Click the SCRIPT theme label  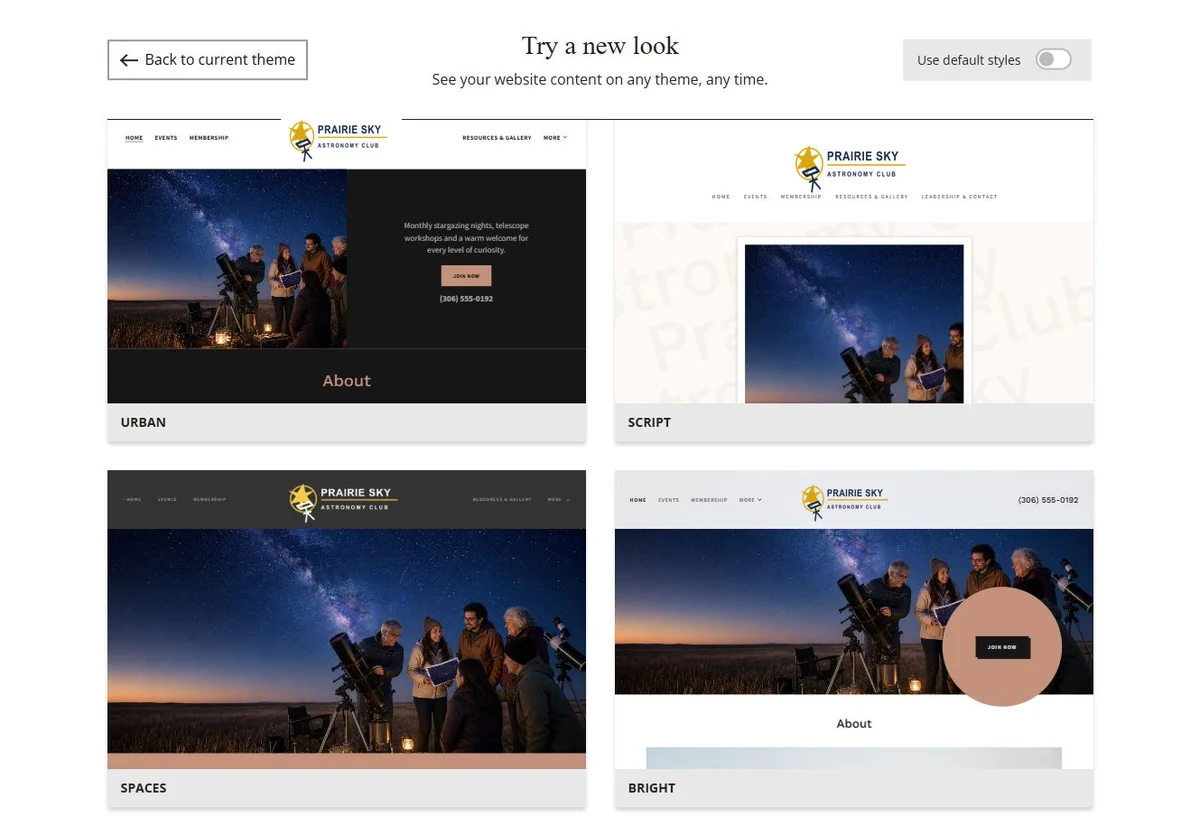click(649, 422)
